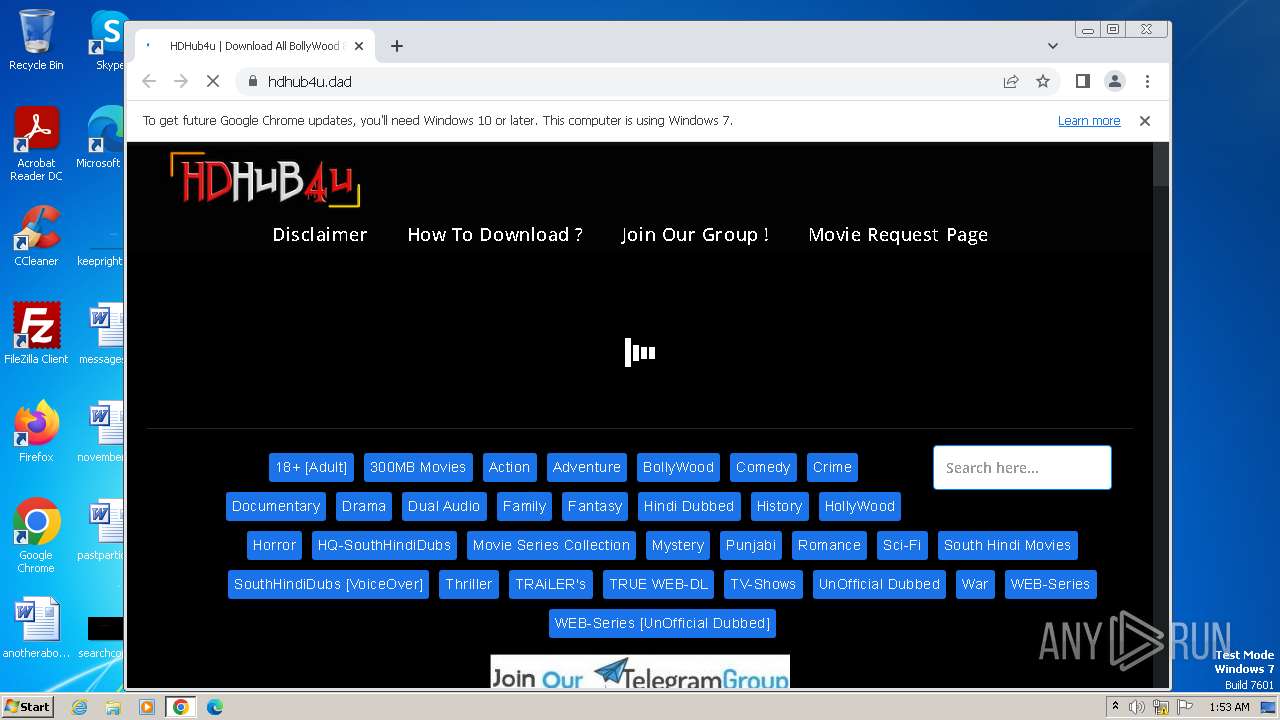
Task: Open a new Chrome tab
Action: 397,46
